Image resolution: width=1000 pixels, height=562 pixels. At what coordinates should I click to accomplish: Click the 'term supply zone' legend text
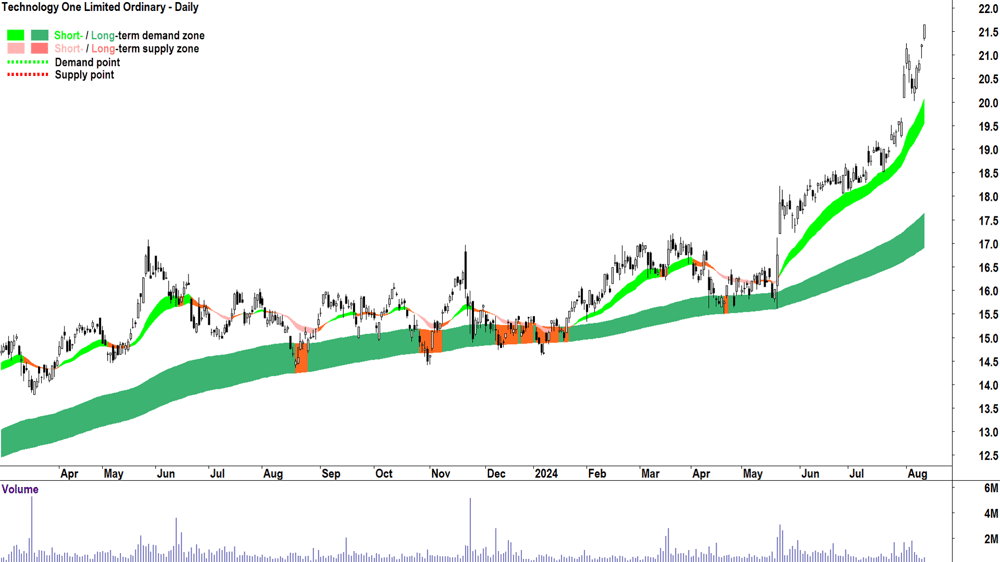click(158, 48)
